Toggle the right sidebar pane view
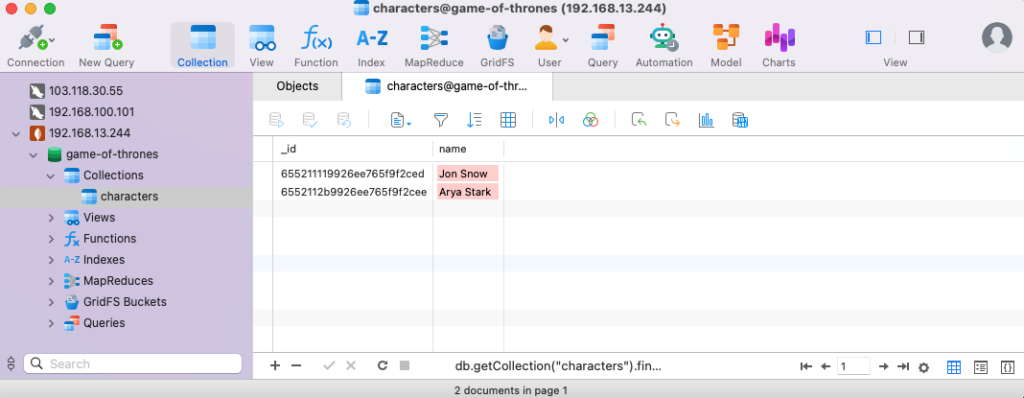1024x398 pixels. [916, 37]
